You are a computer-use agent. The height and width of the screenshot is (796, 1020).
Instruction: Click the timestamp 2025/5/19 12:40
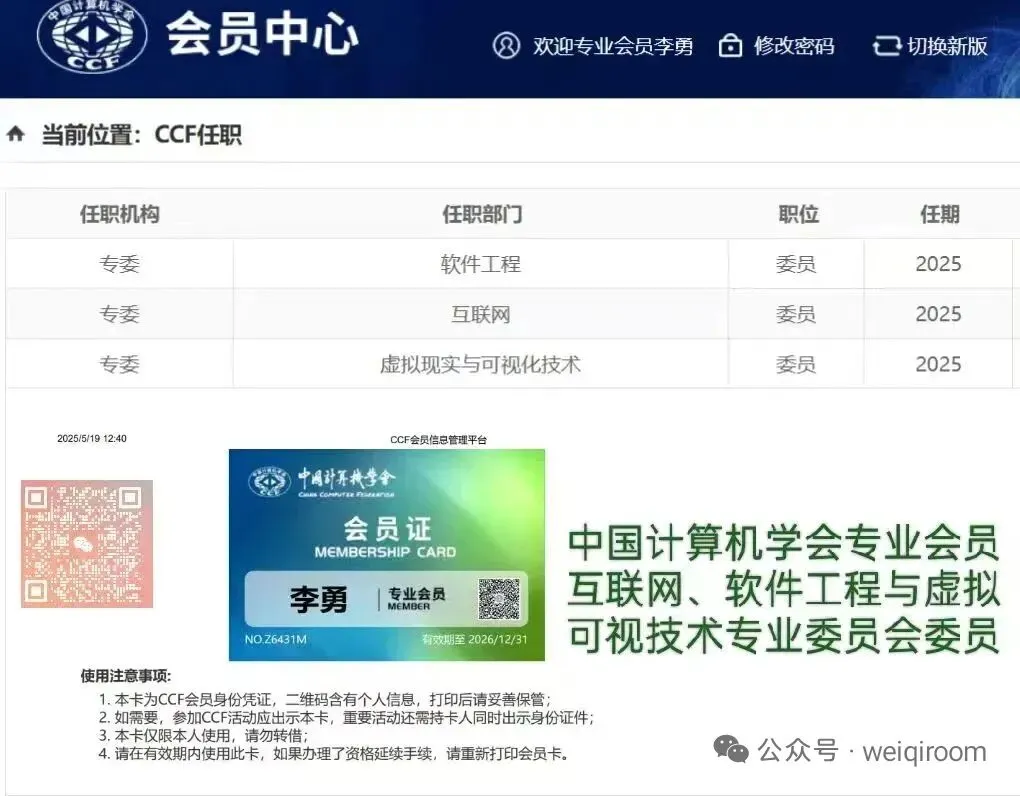[x=92, y=438]
